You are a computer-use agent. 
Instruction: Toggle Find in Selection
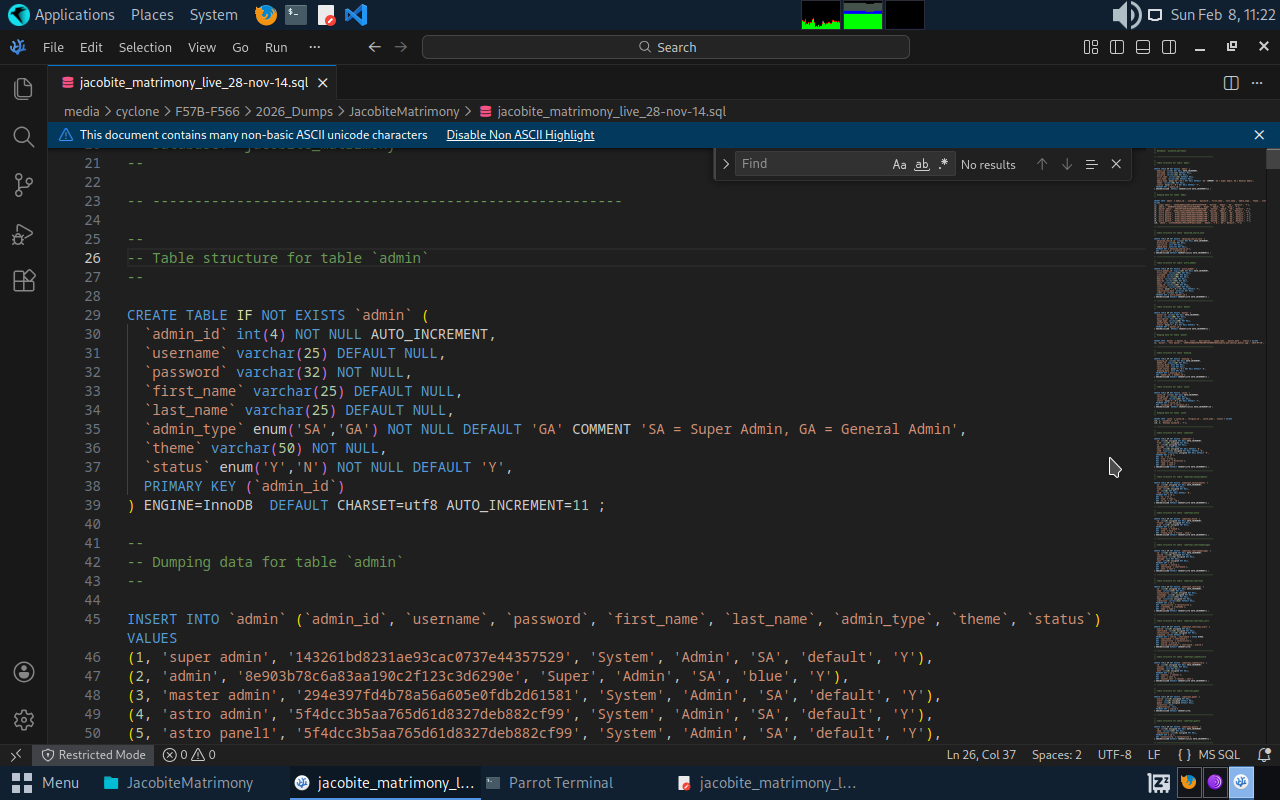pyautogui.click(x=1091, y=164)
